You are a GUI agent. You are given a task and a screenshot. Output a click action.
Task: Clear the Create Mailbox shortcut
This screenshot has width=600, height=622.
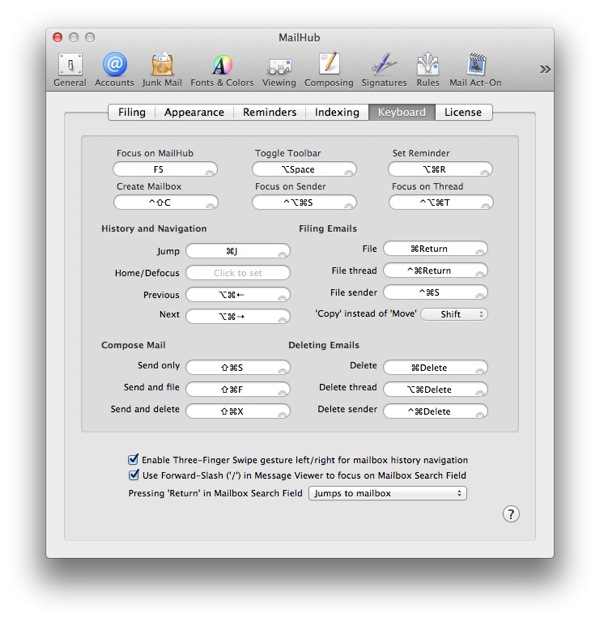(x=210, y=205)
